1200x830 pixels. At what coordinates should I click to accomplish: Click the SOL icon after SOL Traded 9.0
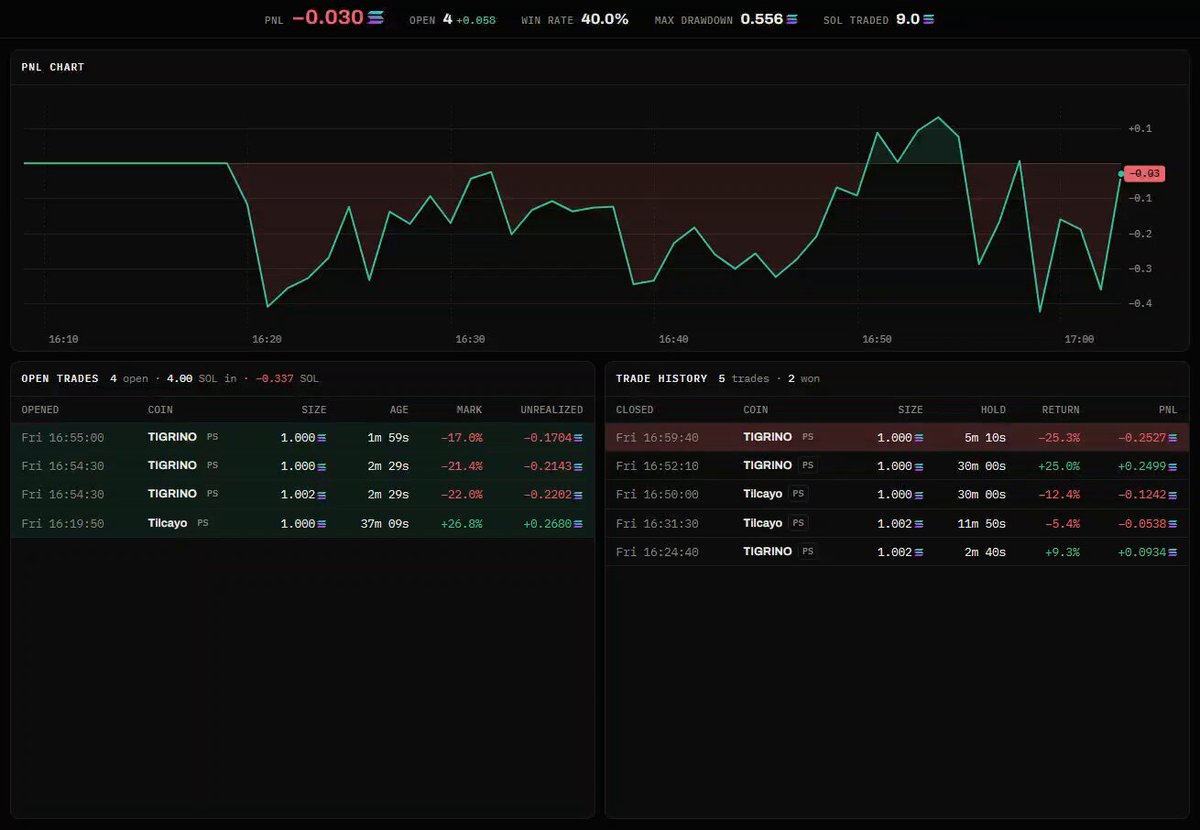pyautogui.click(x=929, y=19)
